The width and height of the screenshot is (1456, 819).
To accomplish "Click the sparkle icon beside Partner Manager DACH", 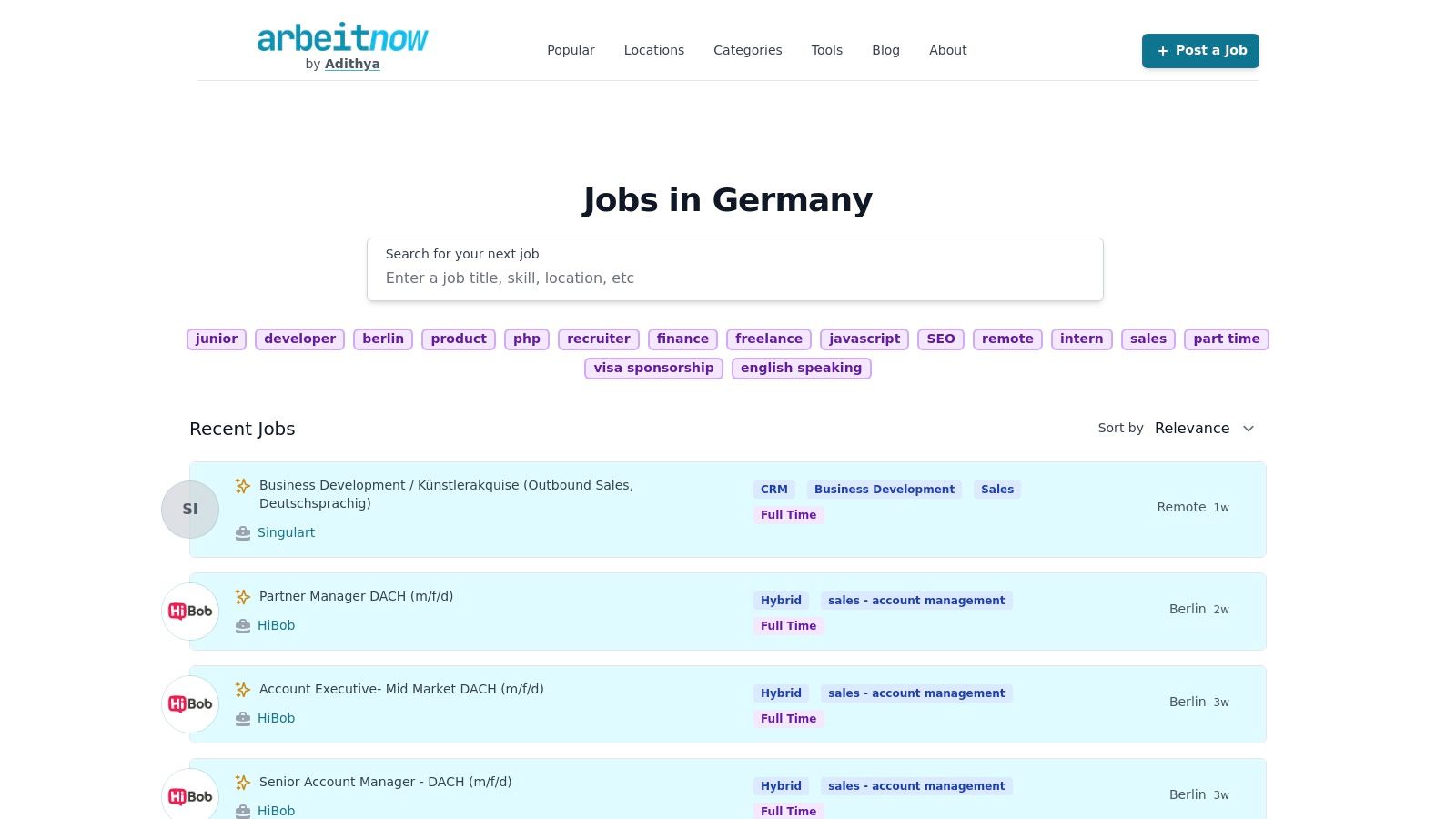I will (x=243, y=597).
